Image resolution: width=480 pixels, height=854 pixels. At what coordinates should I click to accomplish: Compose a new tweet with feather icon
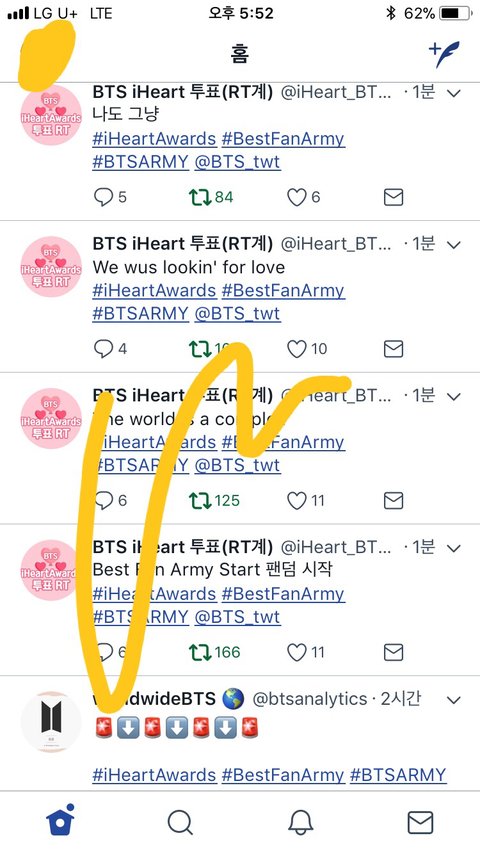pos(444,54)
